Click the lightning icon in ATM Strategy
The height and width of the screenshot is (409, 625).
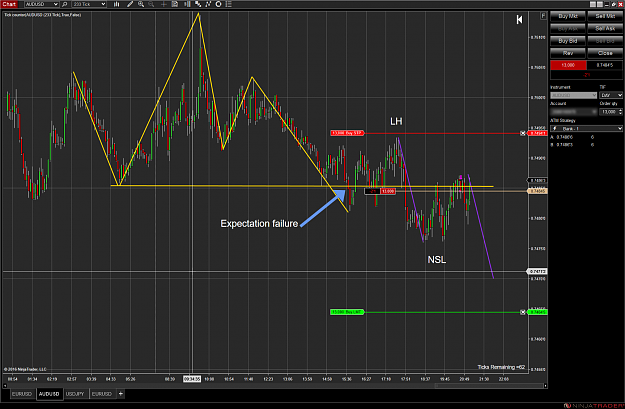click(554, 128)
